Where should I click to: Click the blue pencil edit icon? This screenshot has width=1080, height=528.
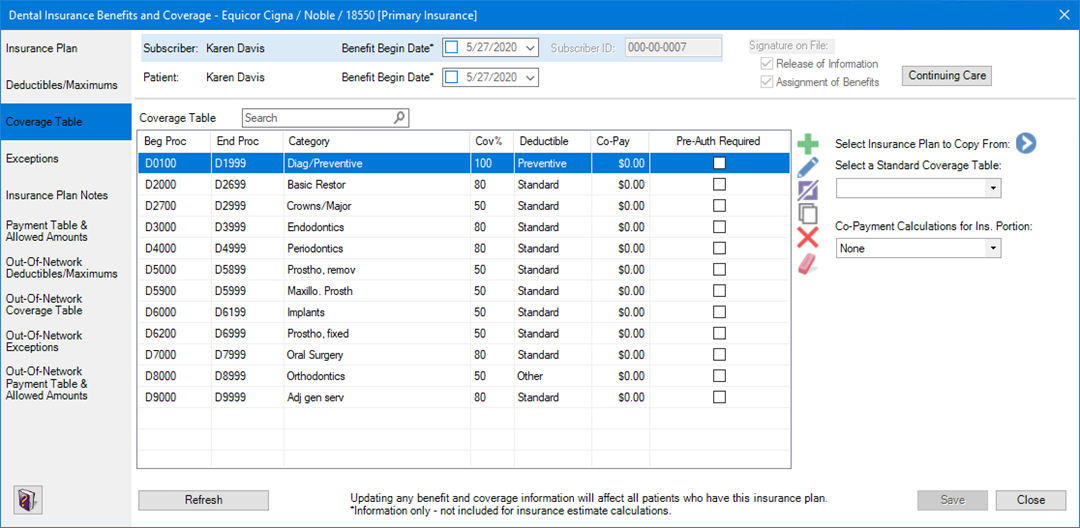coord(807,167)
